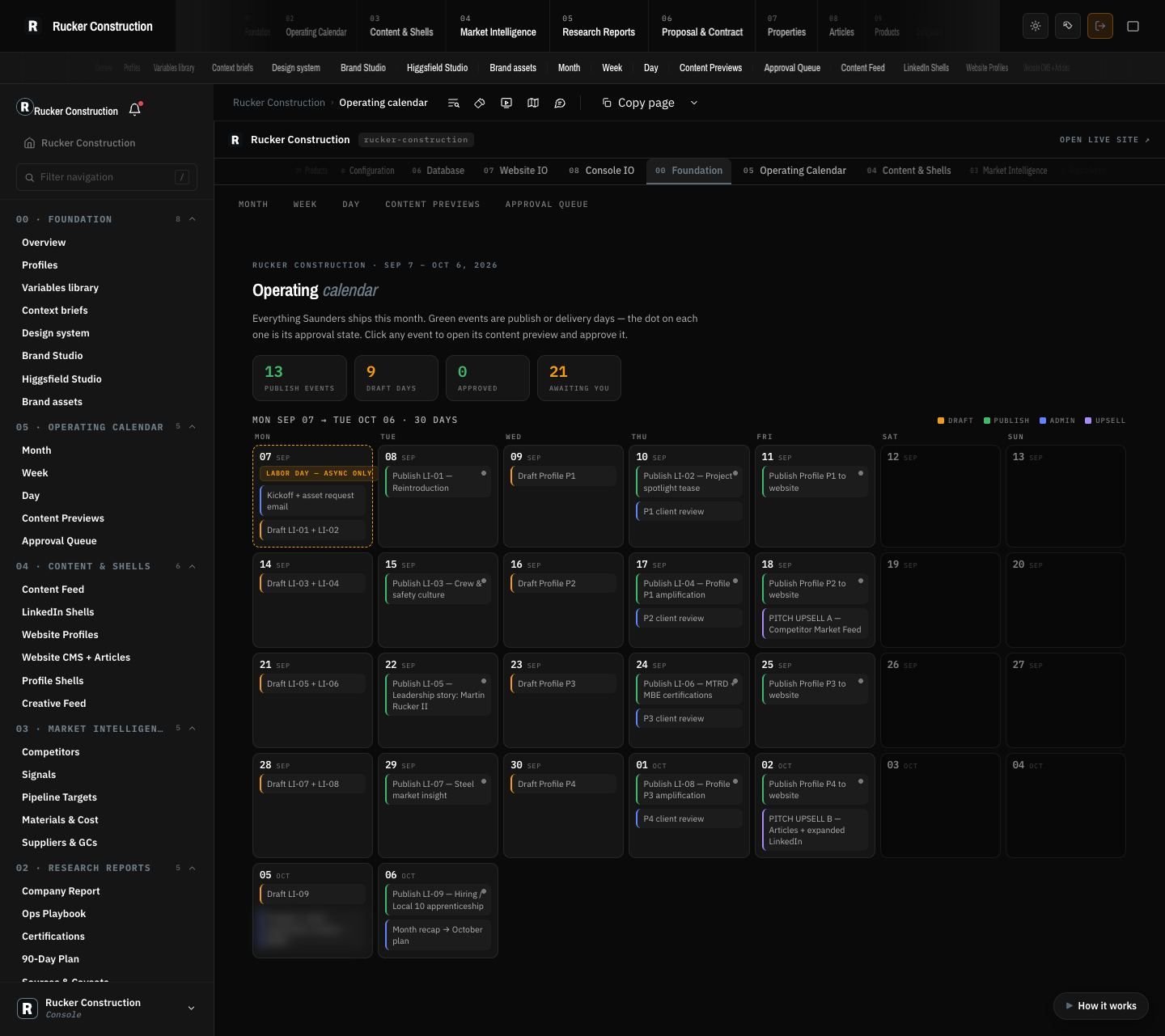1165x1036 pixels.
Task: Open Pipeline Targets in sidebar
Action: click(59, 797)
